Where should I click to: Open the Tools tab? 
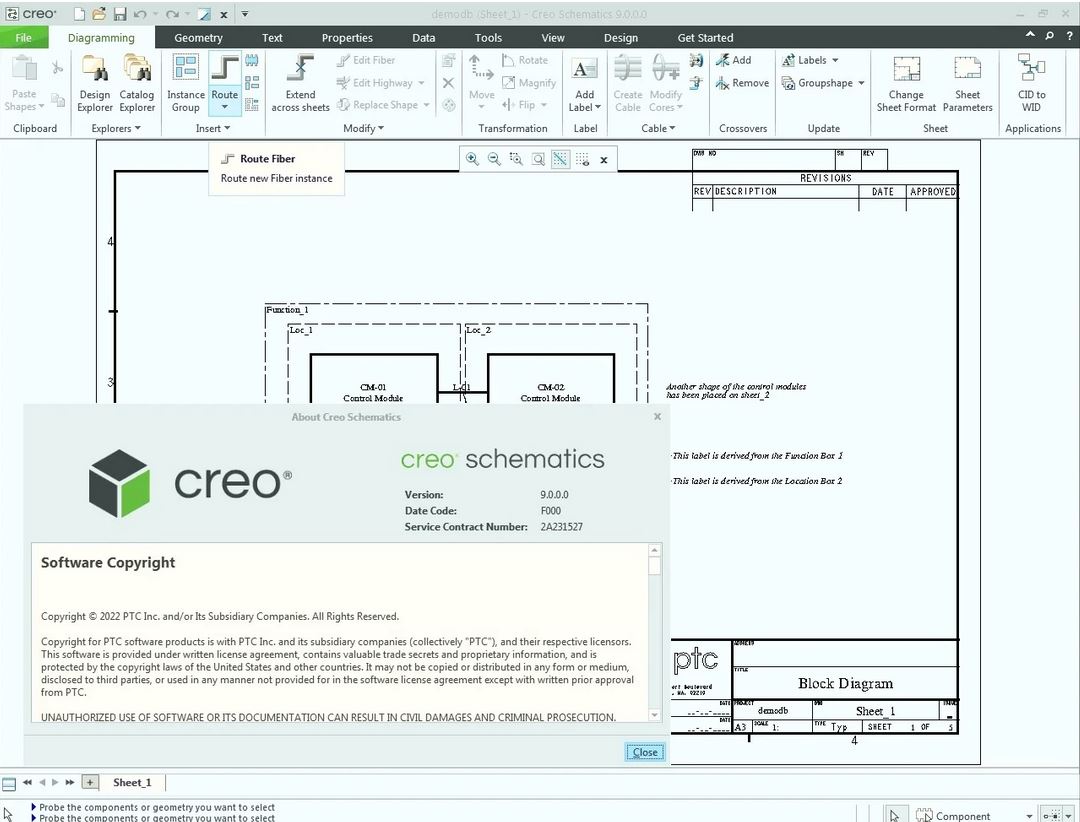[x=488, y=38]
